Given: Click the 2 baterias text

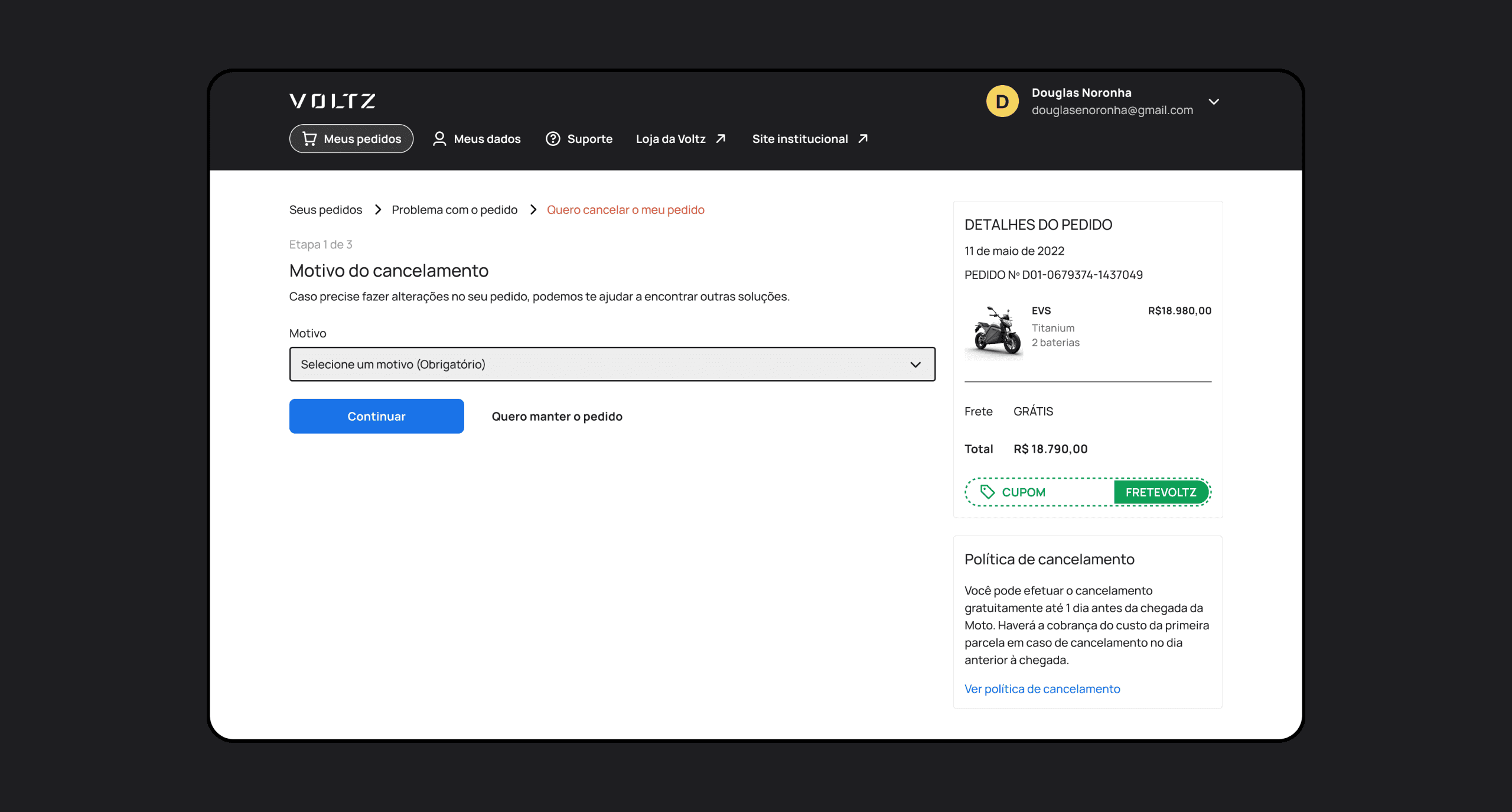Looking at the screenshot, I should point(1055,343).
